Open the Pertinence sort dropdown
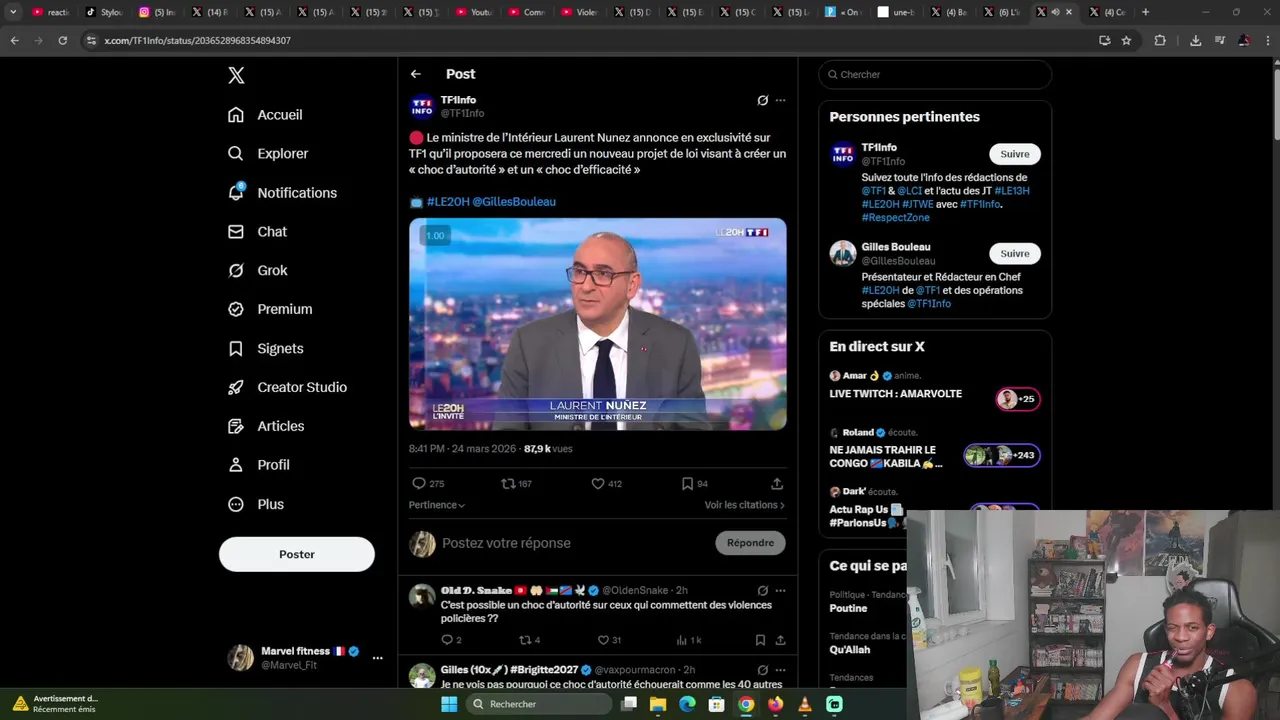This screenshot has width=1280, height=720. (x=437, y=505)
